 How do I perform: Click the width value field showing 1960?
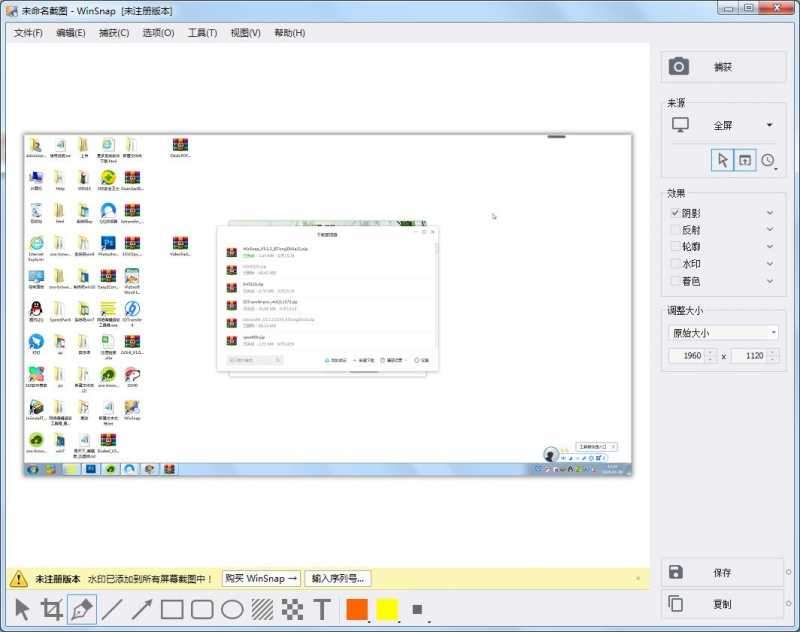tap(691, 355)
